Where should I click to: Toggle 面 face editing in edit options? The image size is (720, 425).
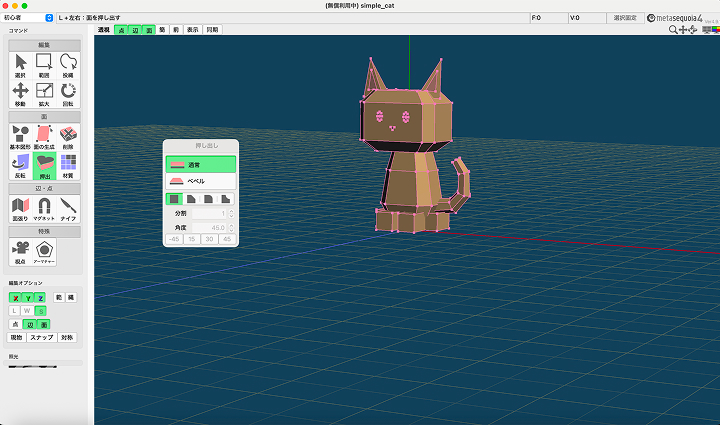click(44, 324)
